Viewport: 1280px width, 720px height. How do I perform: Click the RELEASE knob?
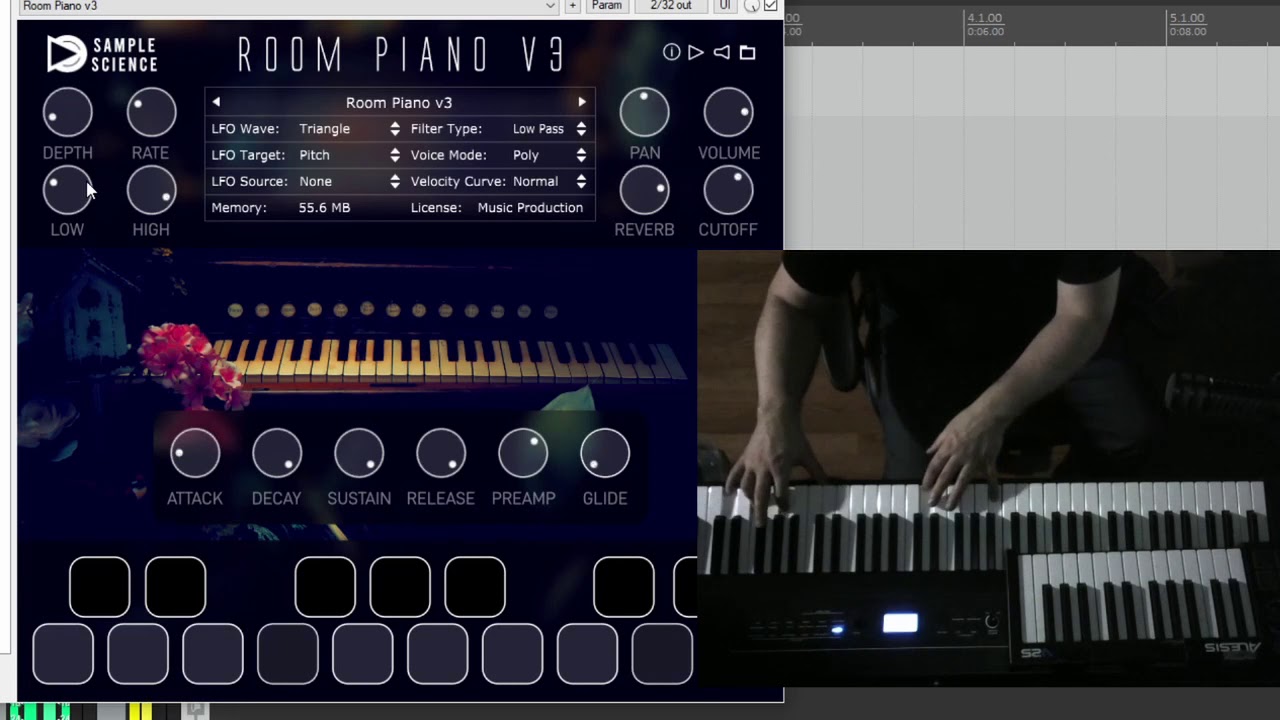point(441,454)
